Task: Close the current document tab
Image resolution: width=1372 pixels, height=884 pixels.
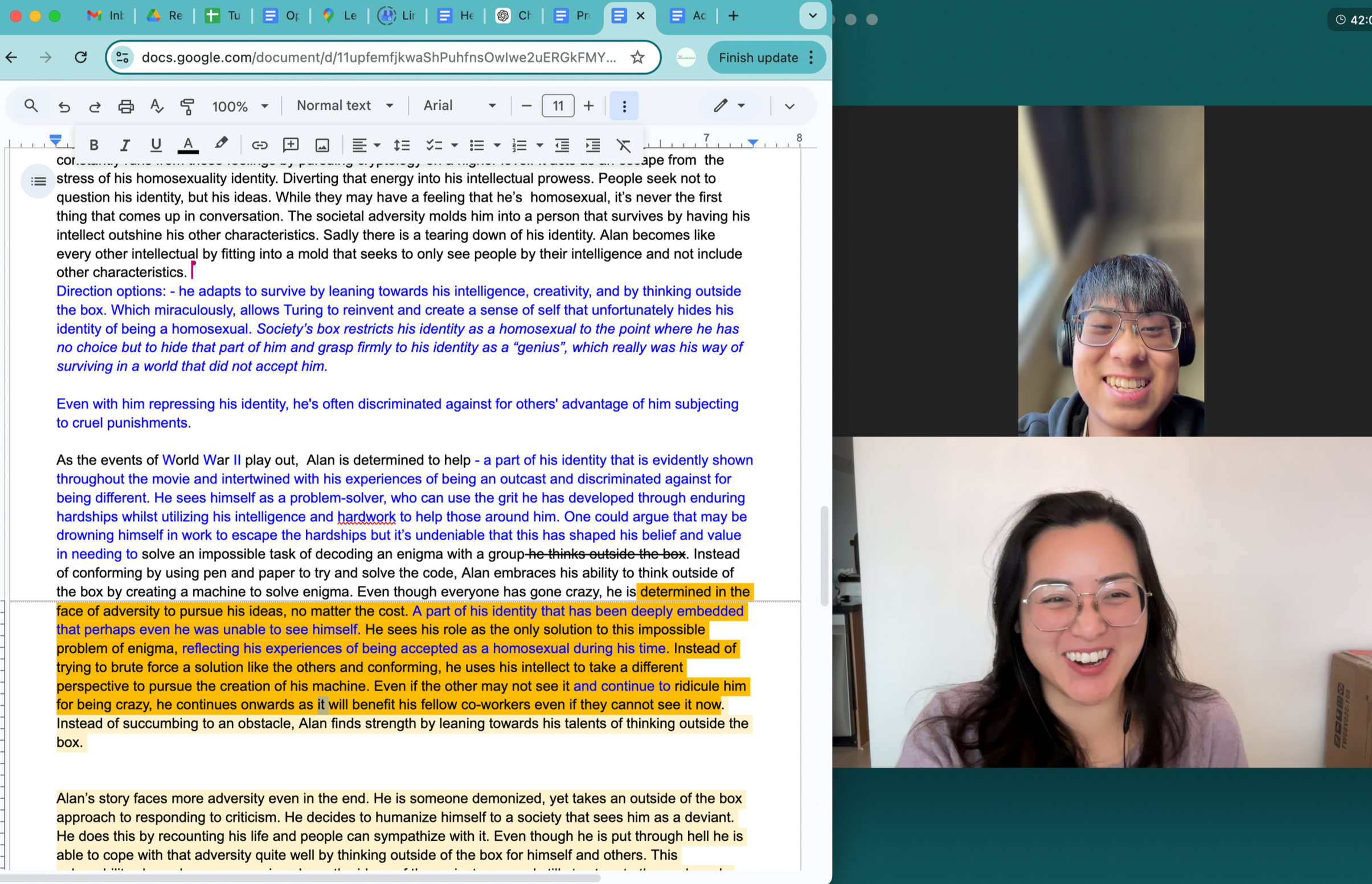Action: click(641, 15)
